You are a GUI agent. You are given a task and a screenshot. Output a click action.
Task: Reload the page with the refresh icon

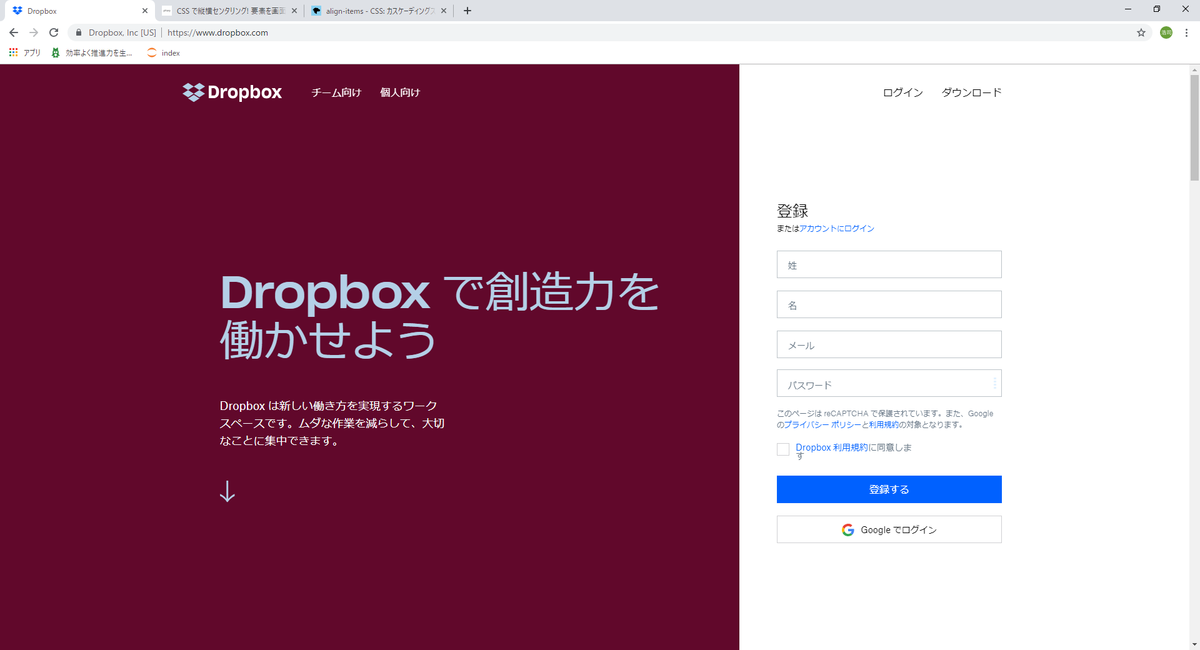tap(53, 32)
